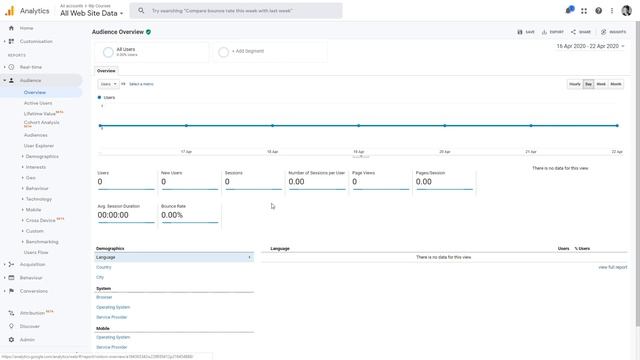Click the Conversions flag icon
This screenshot has width=640, height=360.
11,291
